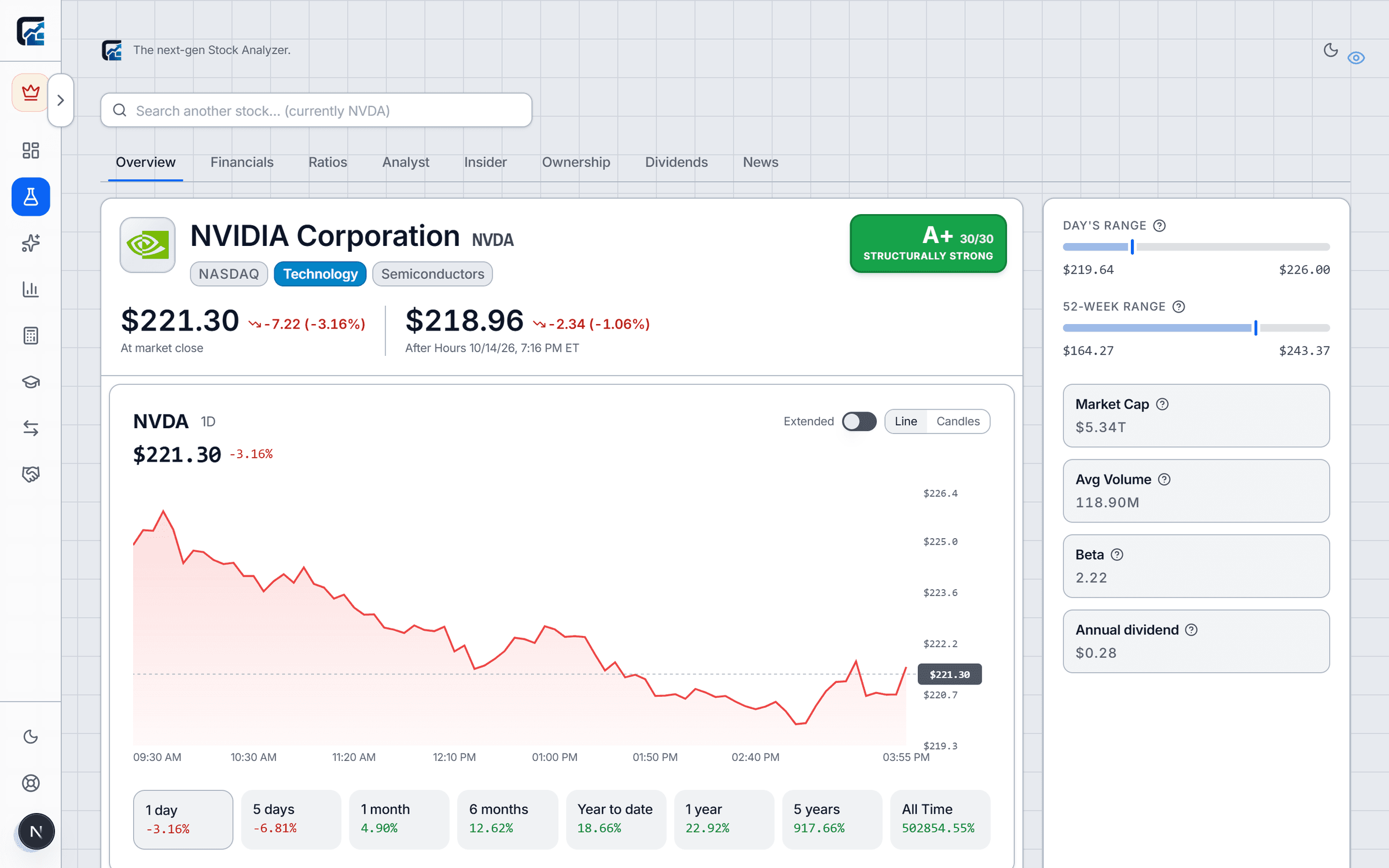Switch chart to Line view

tap(906, 421)
